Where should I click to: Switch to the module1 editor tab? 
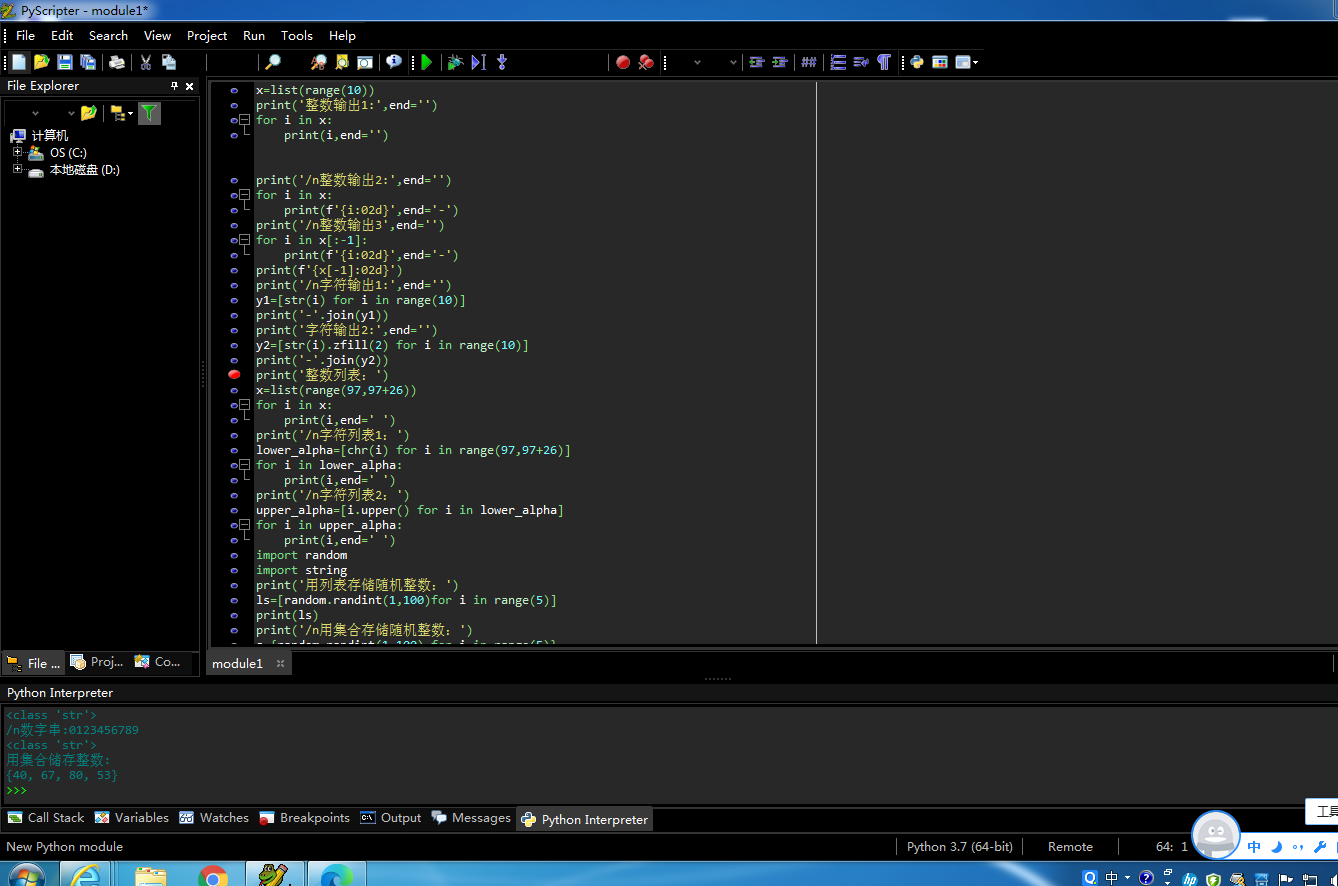click(x=237, y=663)
